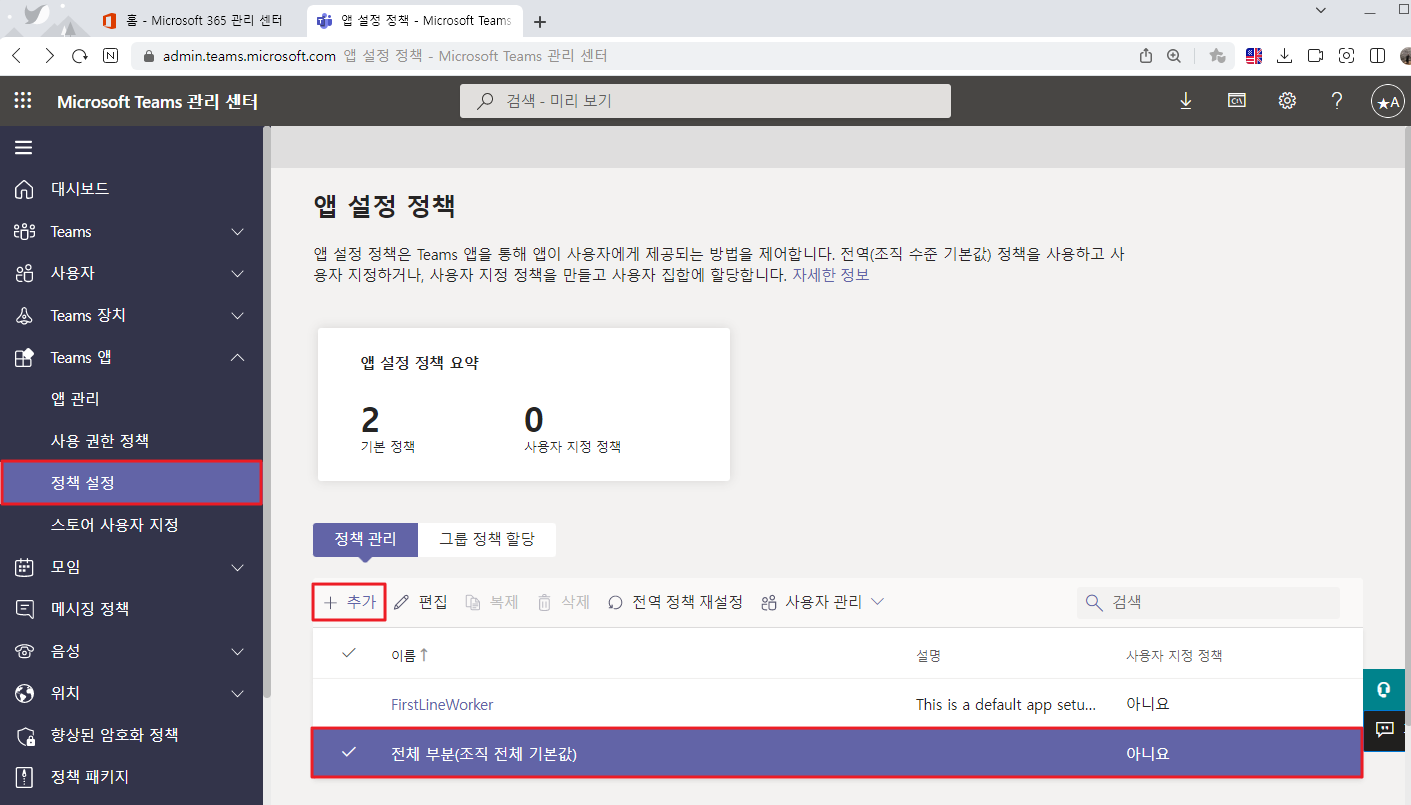Expand the Teams menu in sidebar
The width and height of the screenshot is (1411, 805).
237,232
